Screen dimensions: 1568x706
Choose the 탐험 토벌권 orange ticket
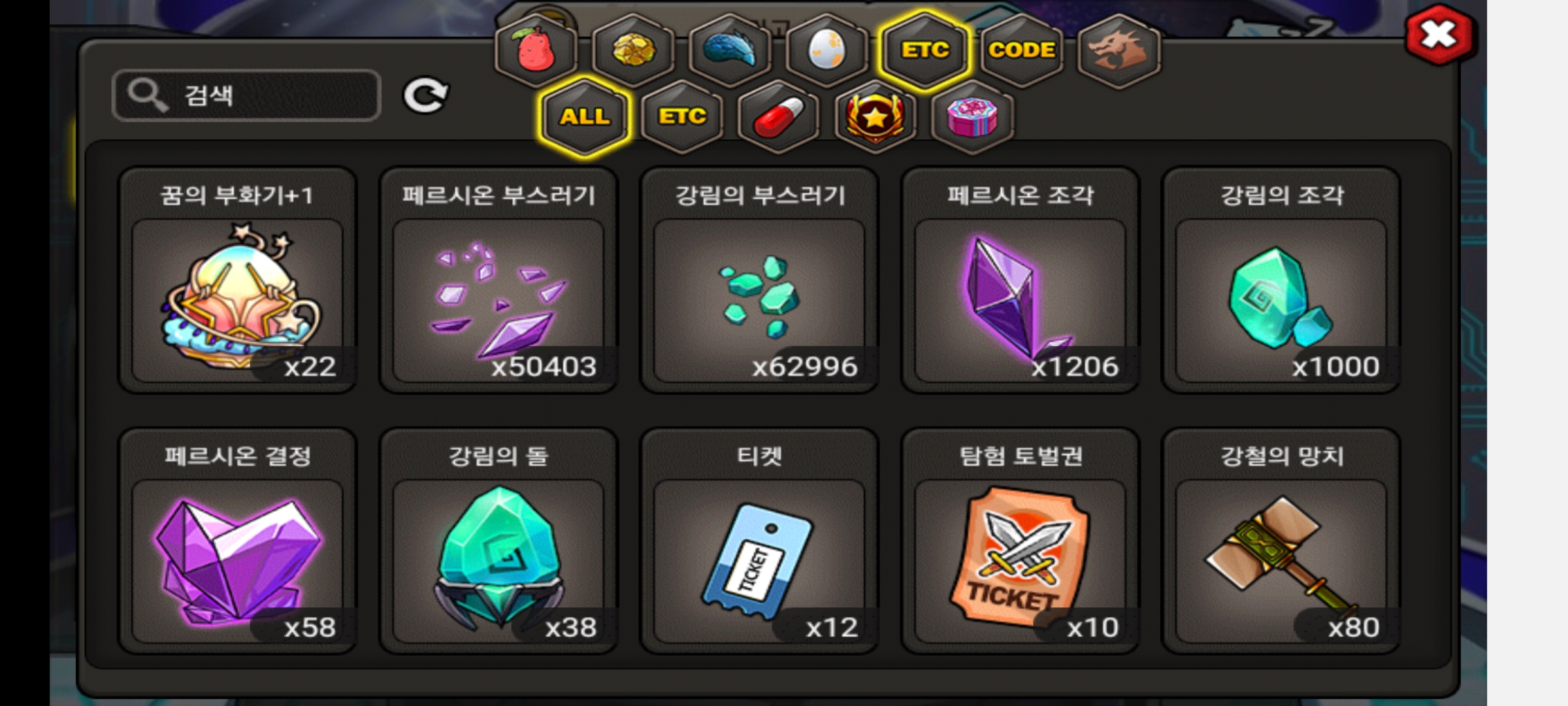coord(1020,541)
